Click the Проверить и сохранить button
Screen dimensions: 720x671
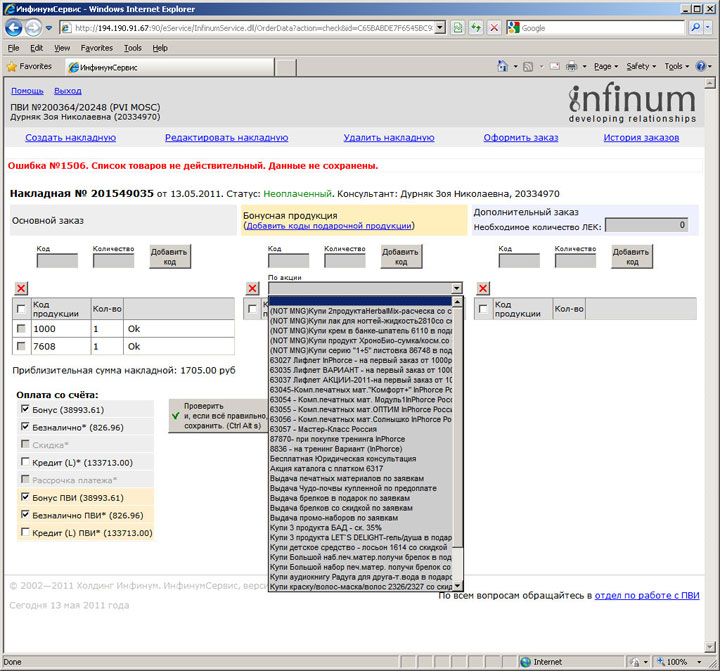click(219, 416)
